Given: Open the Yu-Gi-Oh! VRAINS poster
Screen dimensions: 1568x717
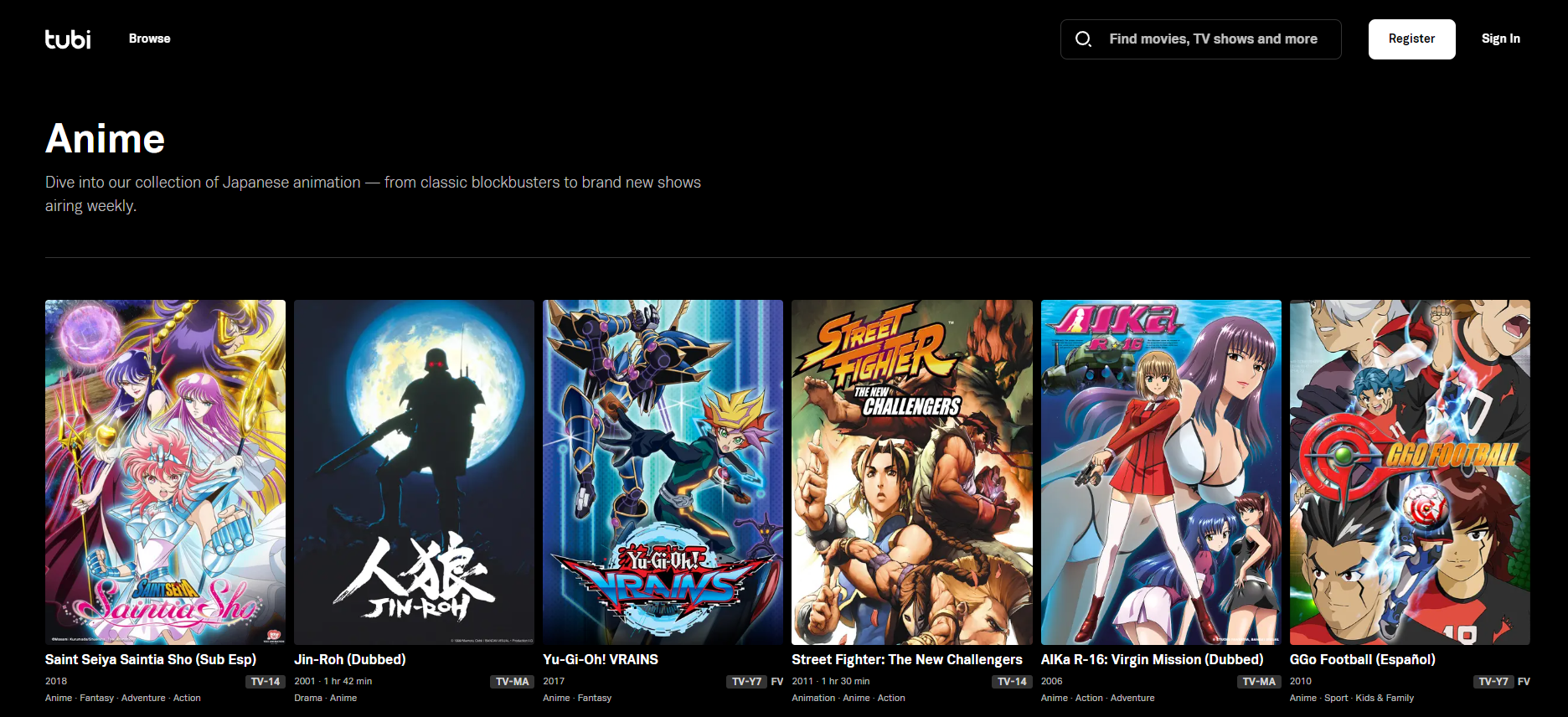Looking at the screenshot, I should [663, 472].
